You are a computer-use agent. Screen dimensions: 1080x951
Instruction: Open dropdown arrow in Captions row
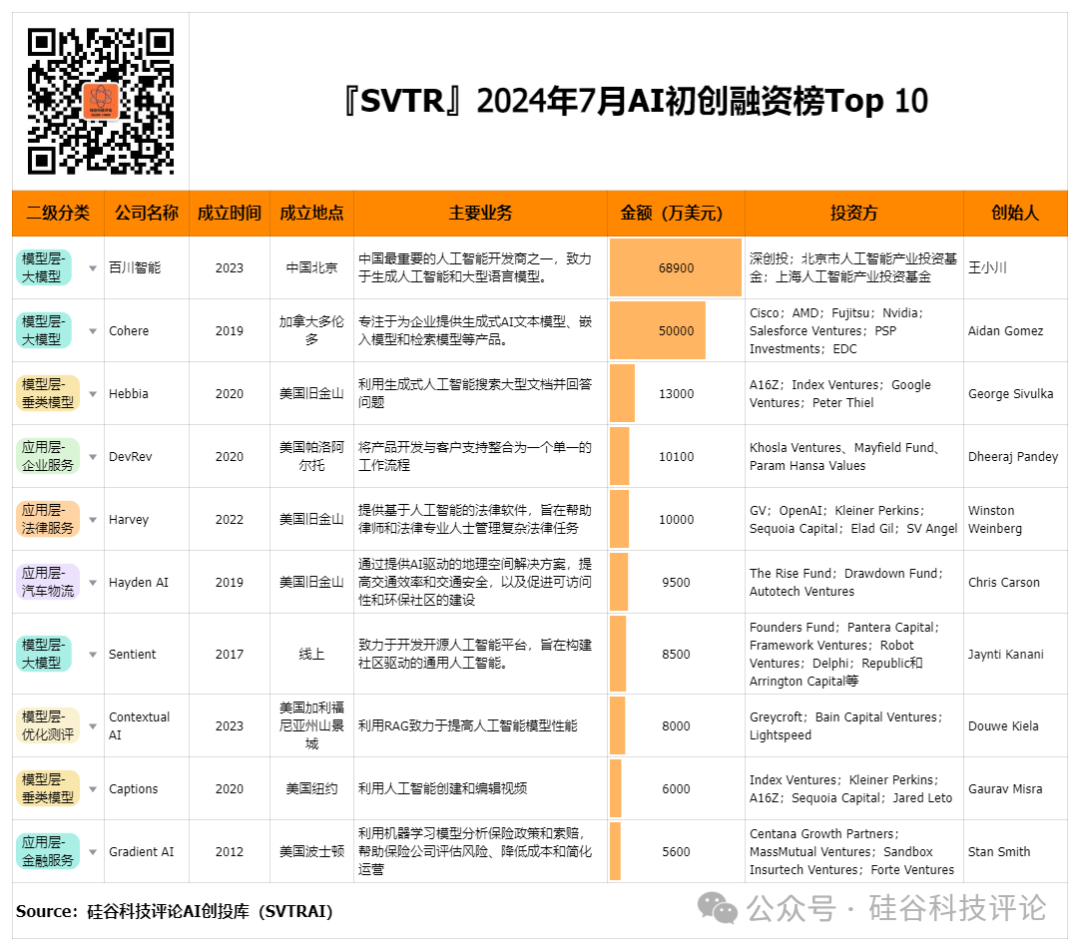pyautogui.click(x=93, y=789)
